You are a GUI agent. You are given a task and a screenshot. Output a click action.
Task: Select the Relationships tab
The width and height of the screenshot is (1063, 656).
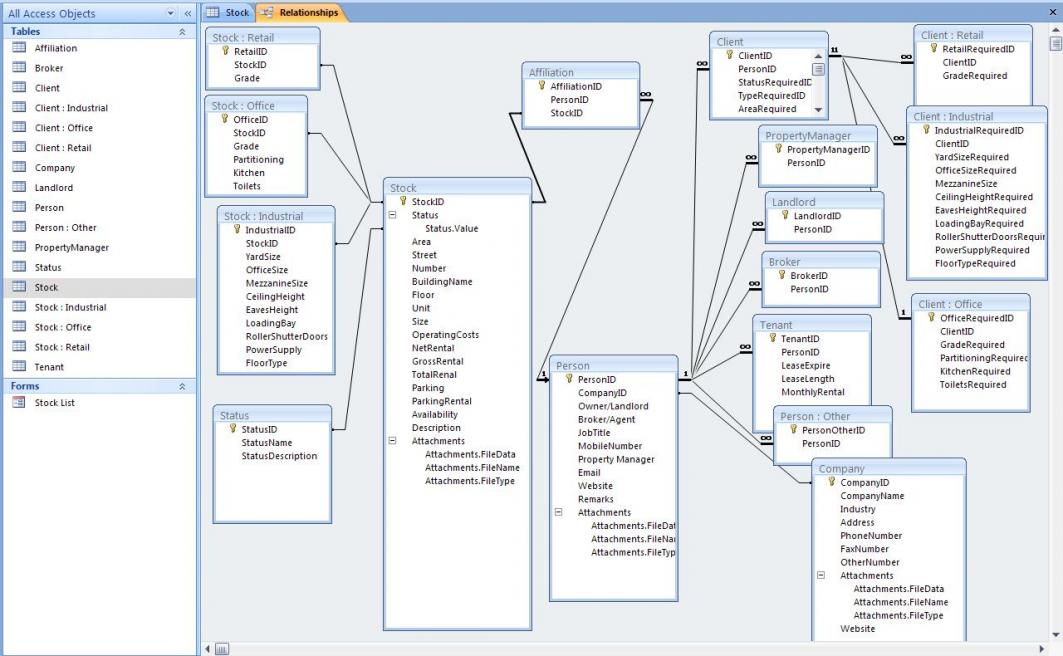click(x=300, y=12)
